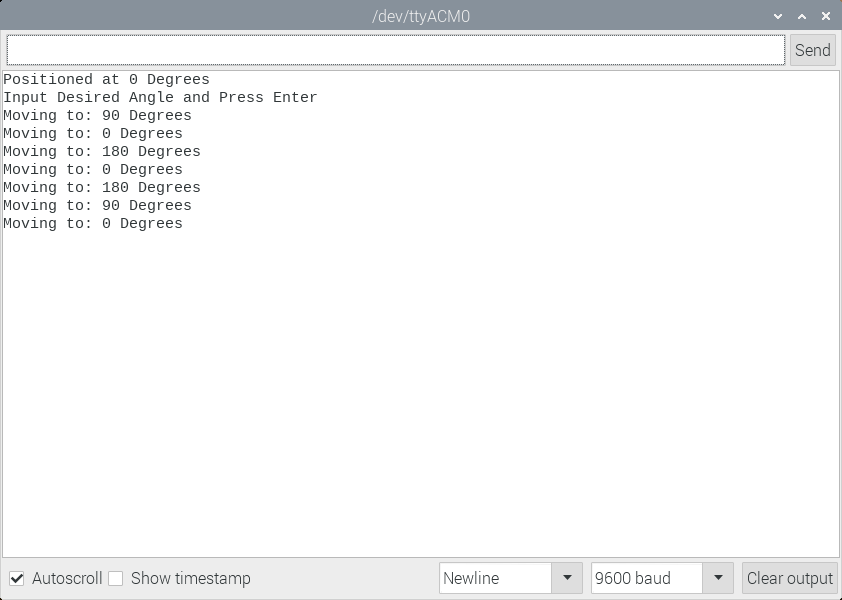Viewport: 842px width, 600px height.
Task: Open the 9600 baud rate dropdown
Action: pos(662,579)
